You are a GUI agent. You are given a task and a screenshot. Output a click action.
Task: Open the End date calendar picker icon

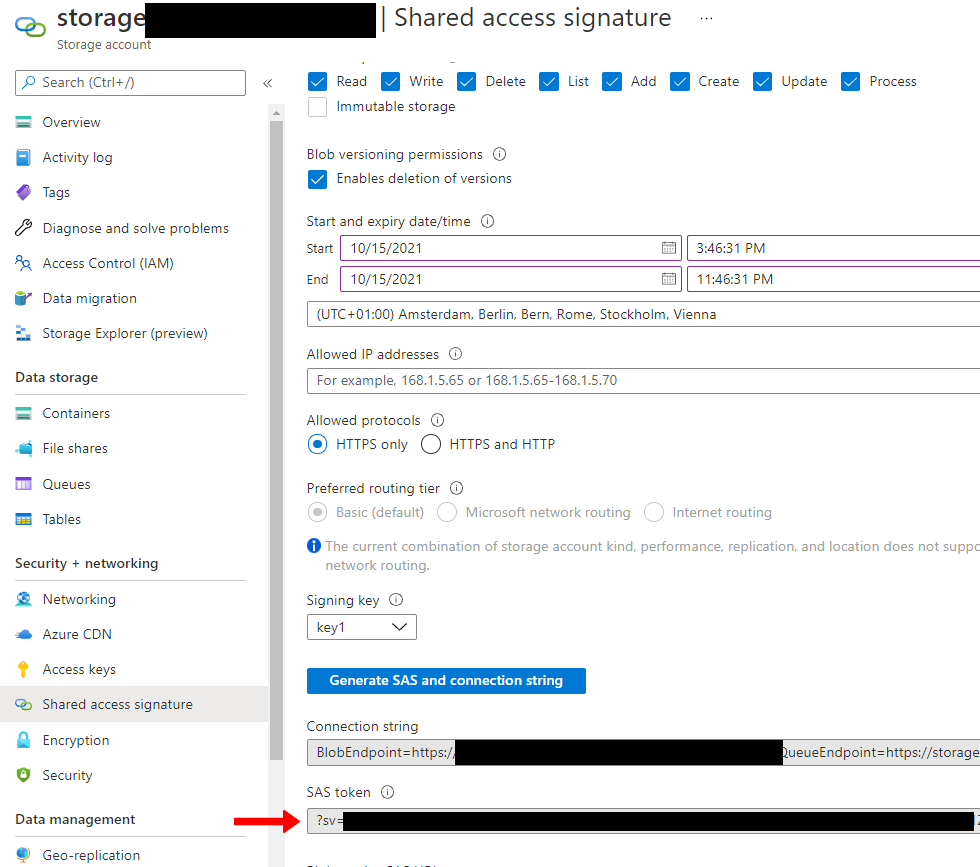[x=669, y=279]
